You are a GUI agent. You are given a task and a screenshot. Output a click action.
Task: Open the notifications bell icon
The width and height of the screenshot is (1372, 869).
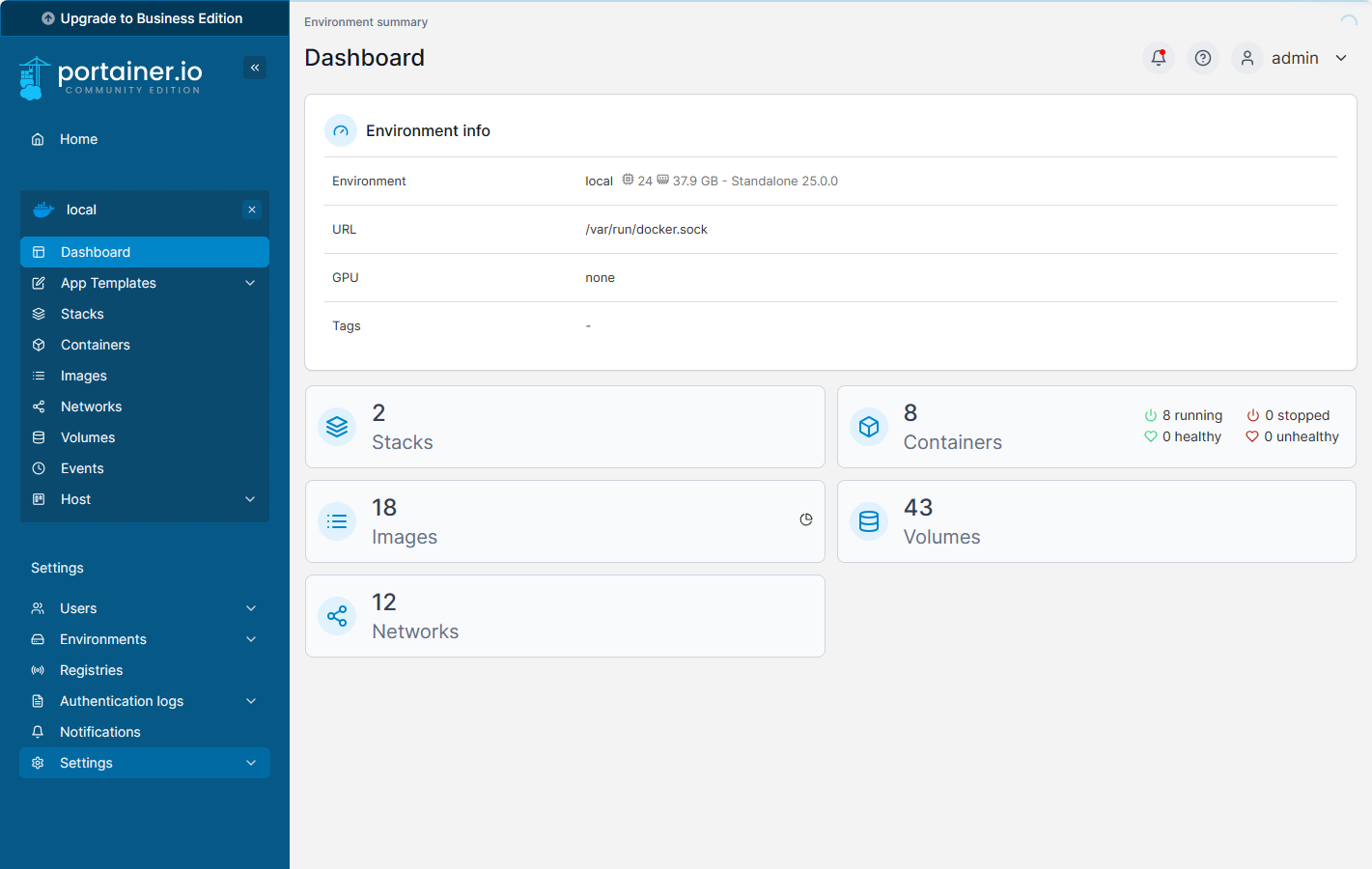[1159, 58]
